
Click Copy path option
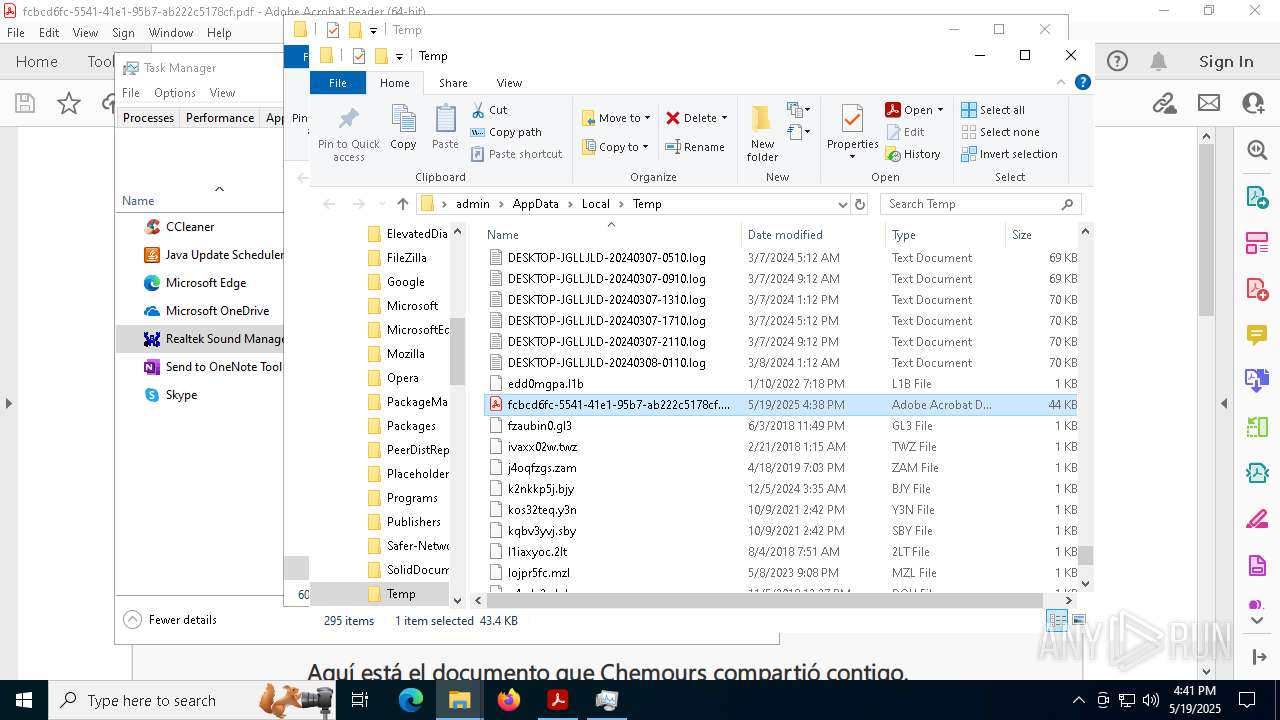pyautogui.click(x=505, y=132)
